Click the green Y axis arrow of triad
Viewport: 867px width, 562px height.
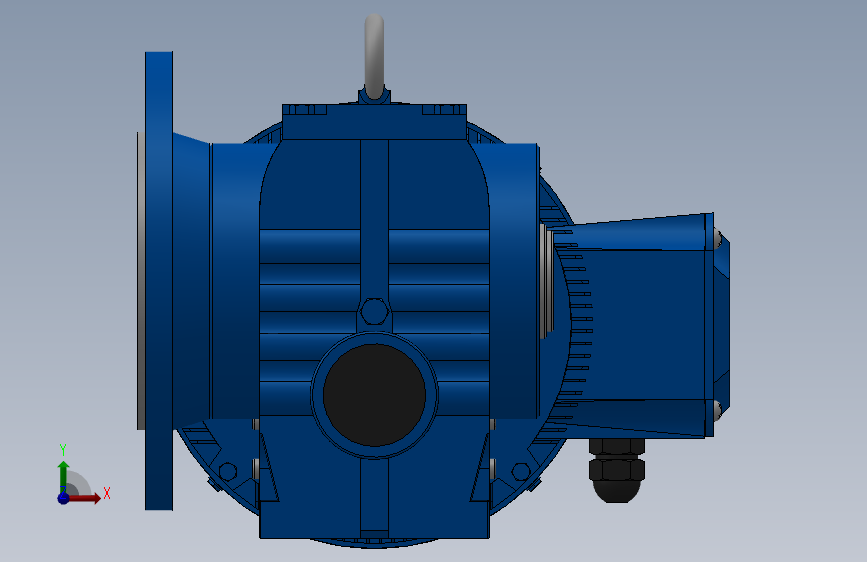coord(63,477)
